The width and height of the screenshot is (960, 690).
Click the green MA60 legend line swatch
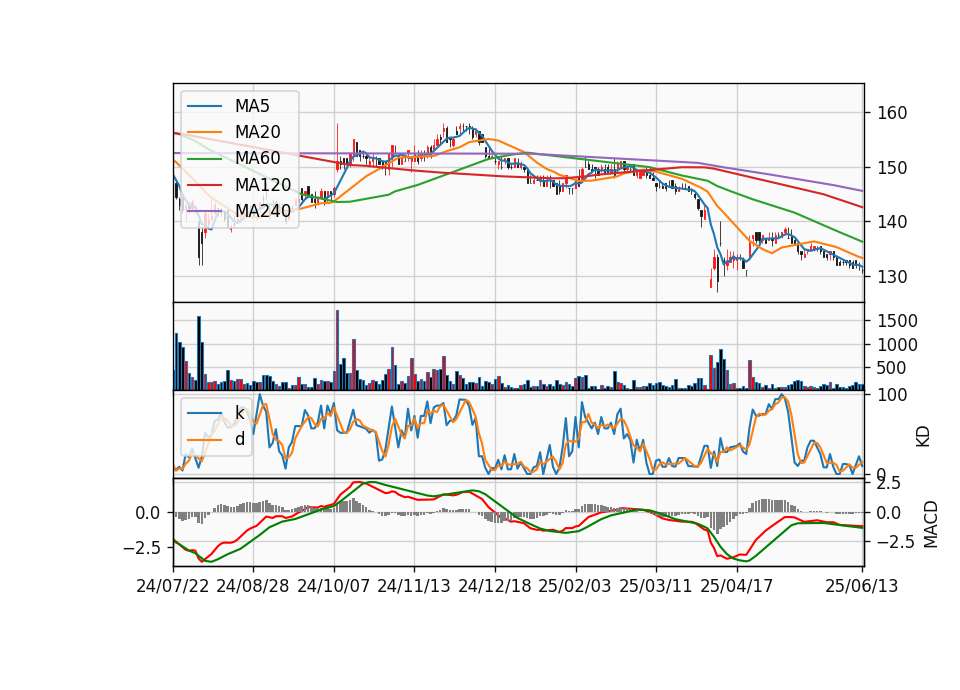(204, 159)
